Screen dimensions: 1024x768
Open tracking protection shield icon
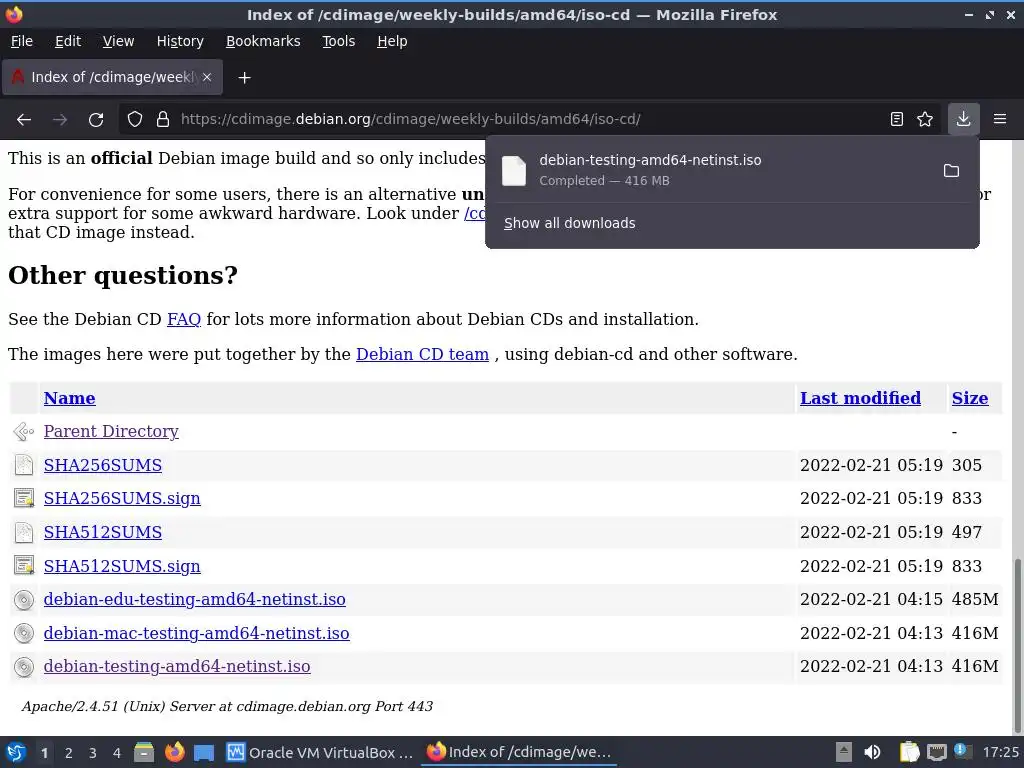pos(135,120)
